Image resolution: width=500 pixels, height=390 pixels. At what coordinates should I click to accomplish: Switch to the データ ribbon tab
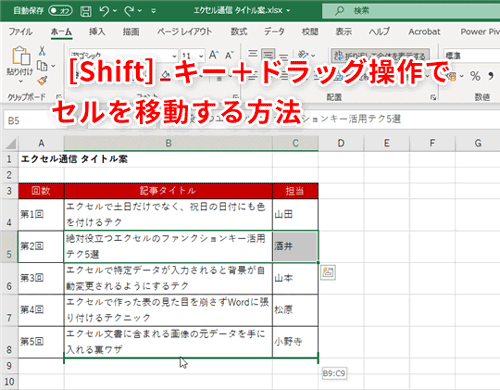tap(274, 32)
